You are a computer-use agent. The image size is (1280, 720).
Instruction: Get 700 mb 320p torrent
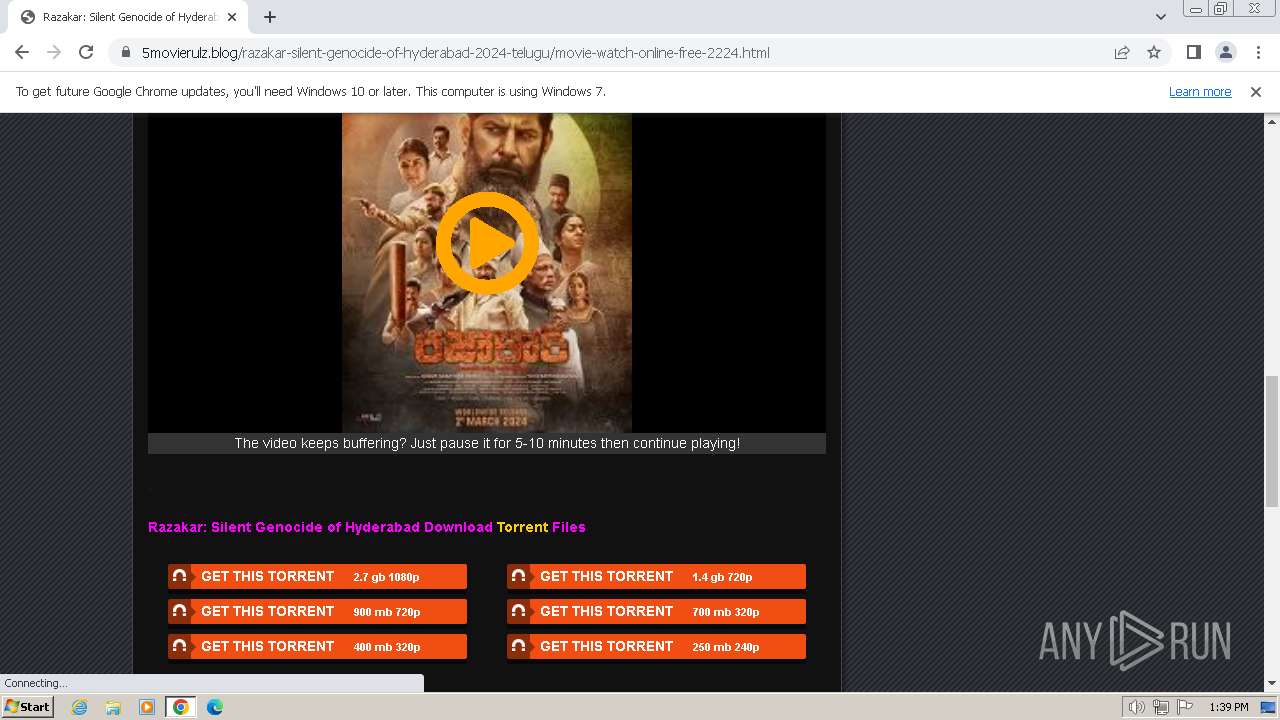(657, 611)
